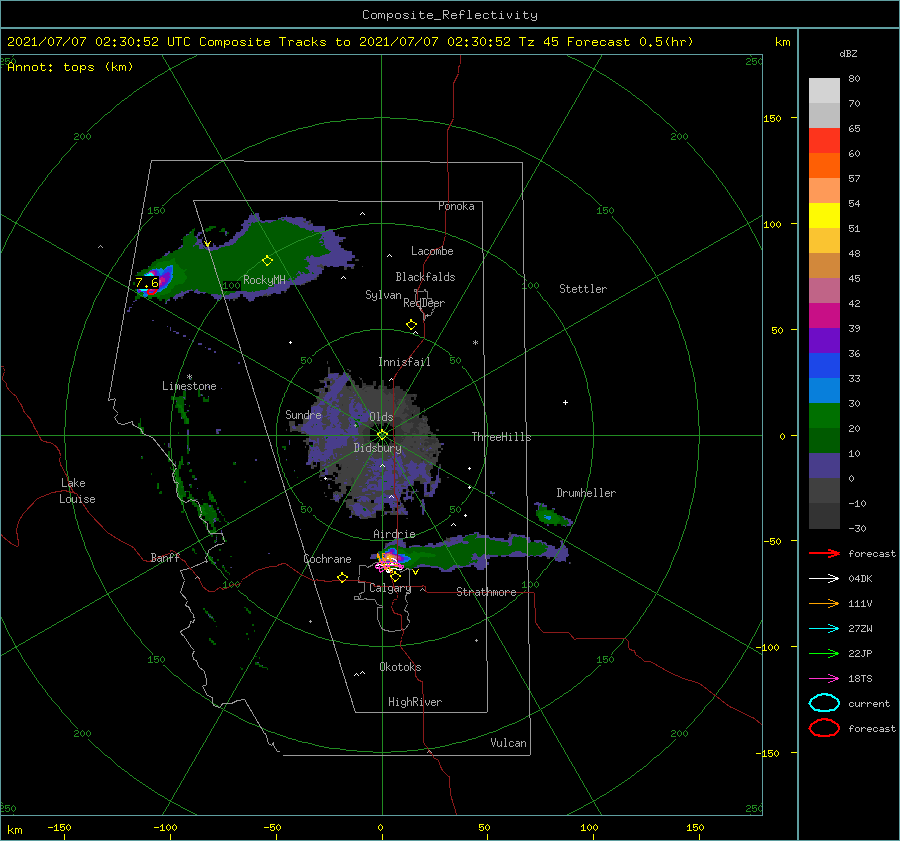
Task: Click the yellow diamond marker near Cochrane
Action: pyautogui.click(x=342, y=577)
